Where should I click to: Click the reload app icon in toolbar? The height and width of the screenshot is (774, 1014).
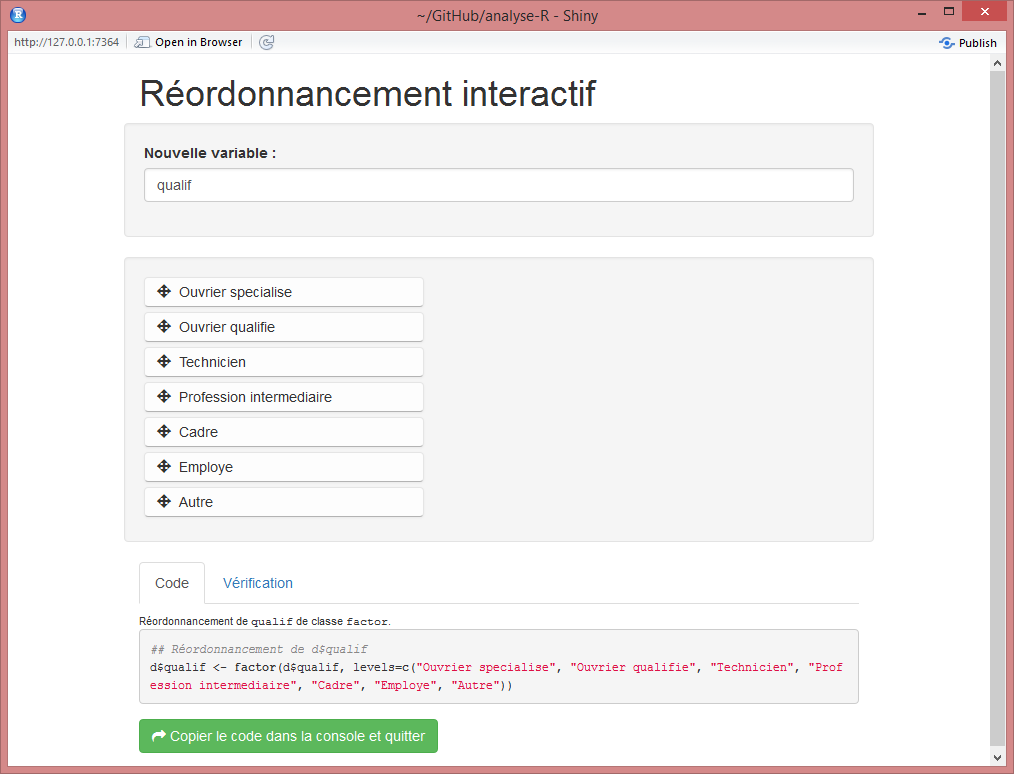pyautogui.click(x=266, y=42)
